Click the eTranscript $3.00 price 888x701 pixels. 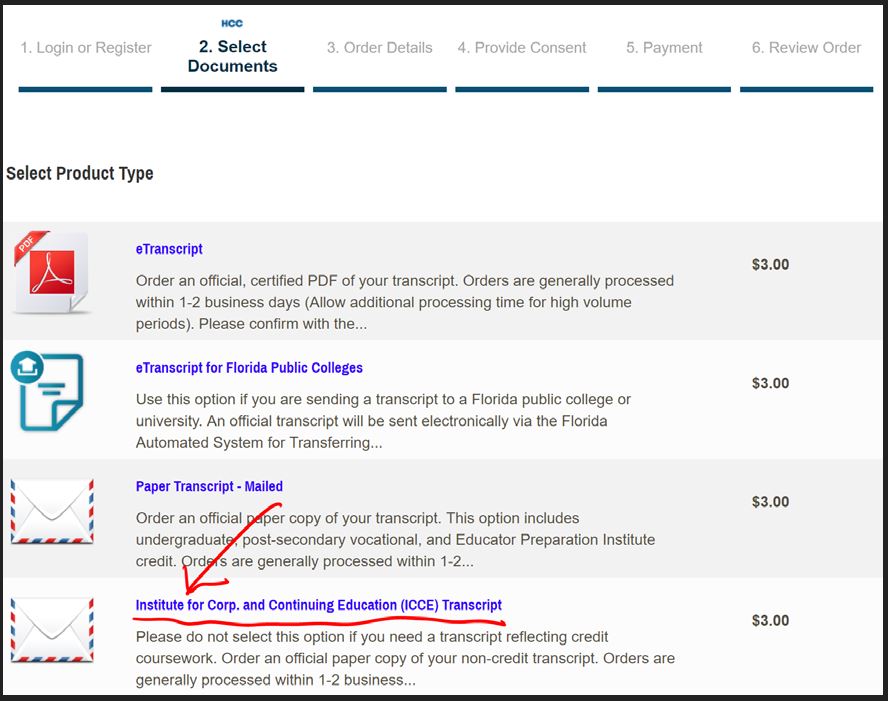tap(770, 265)
